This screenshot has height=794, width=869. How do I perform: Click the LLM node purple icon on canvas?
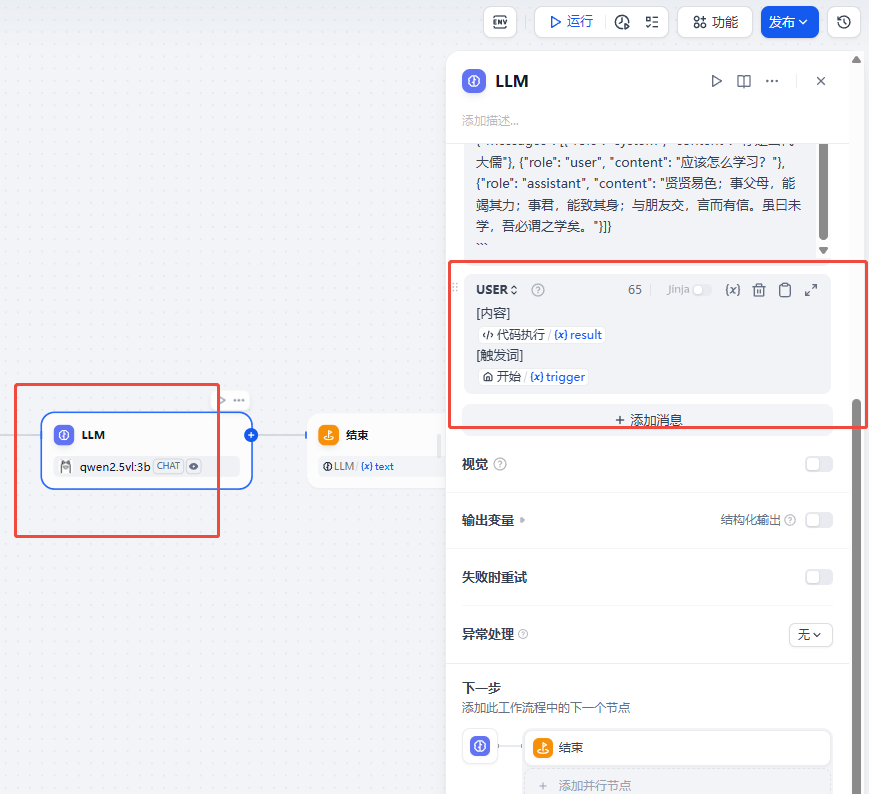point(64,435)
